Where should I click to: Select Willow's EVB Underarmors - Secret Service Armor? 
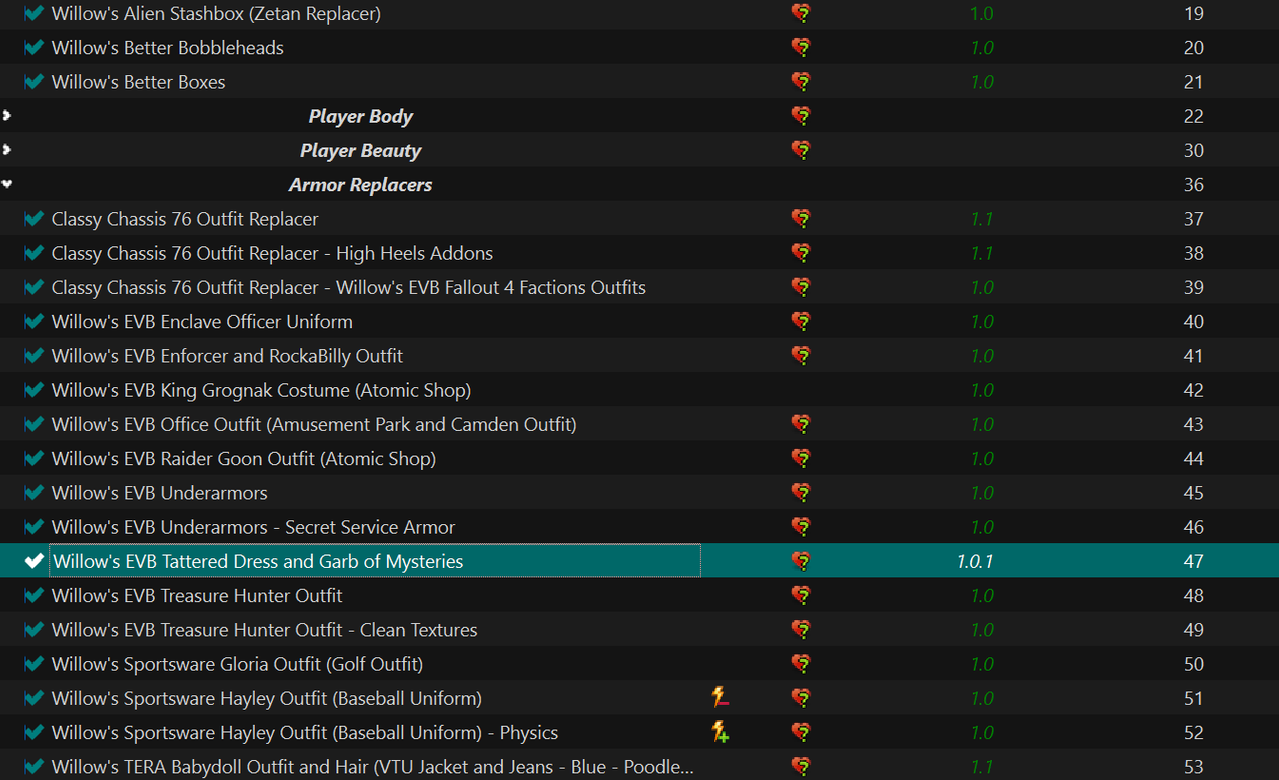click(253, 527)
